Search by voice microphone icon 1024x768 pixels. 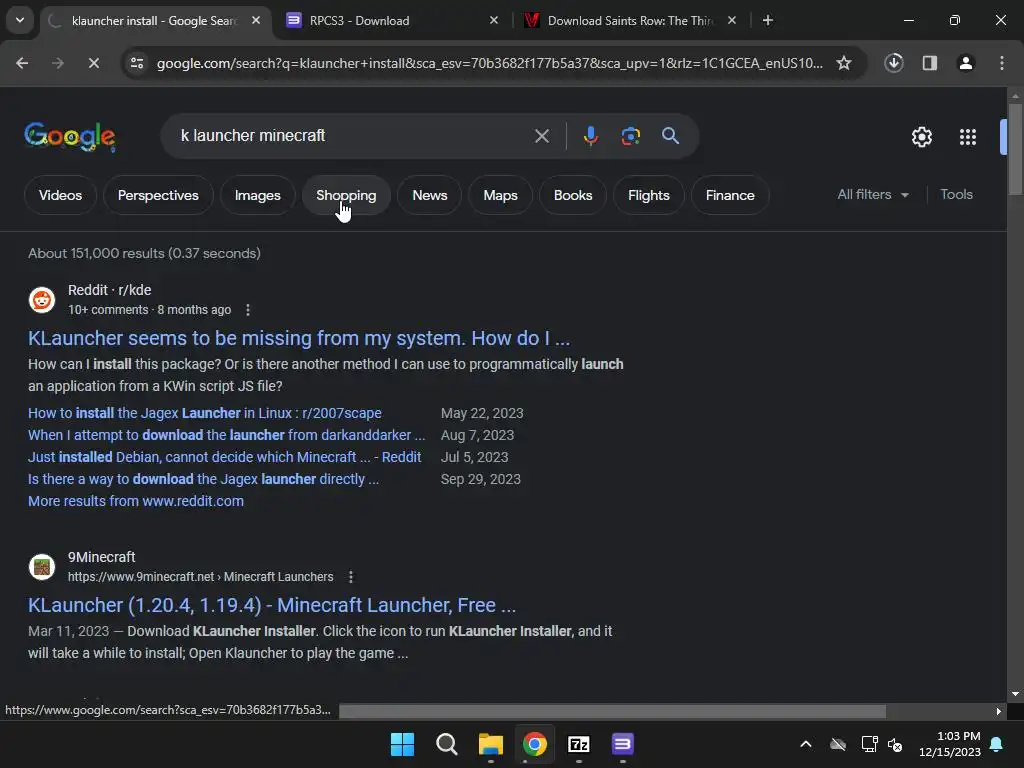(x=591, y=136)
